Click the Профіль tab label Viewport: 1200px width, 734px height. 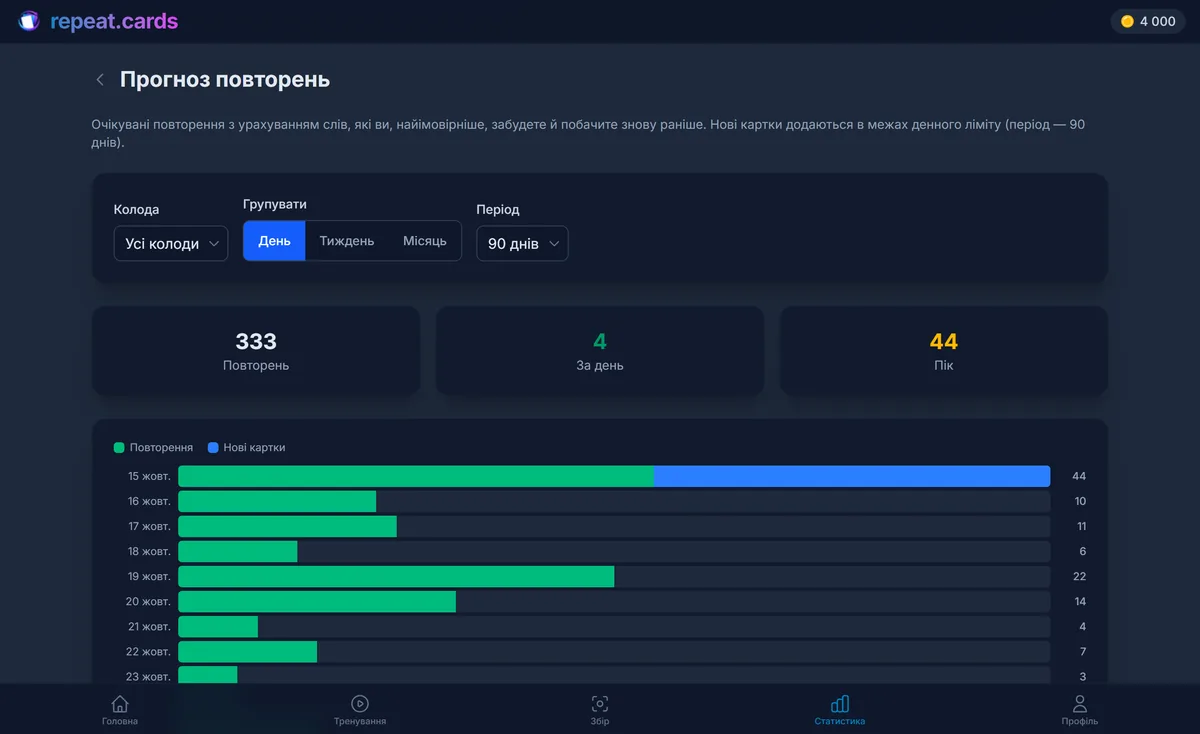(1080, 721)
